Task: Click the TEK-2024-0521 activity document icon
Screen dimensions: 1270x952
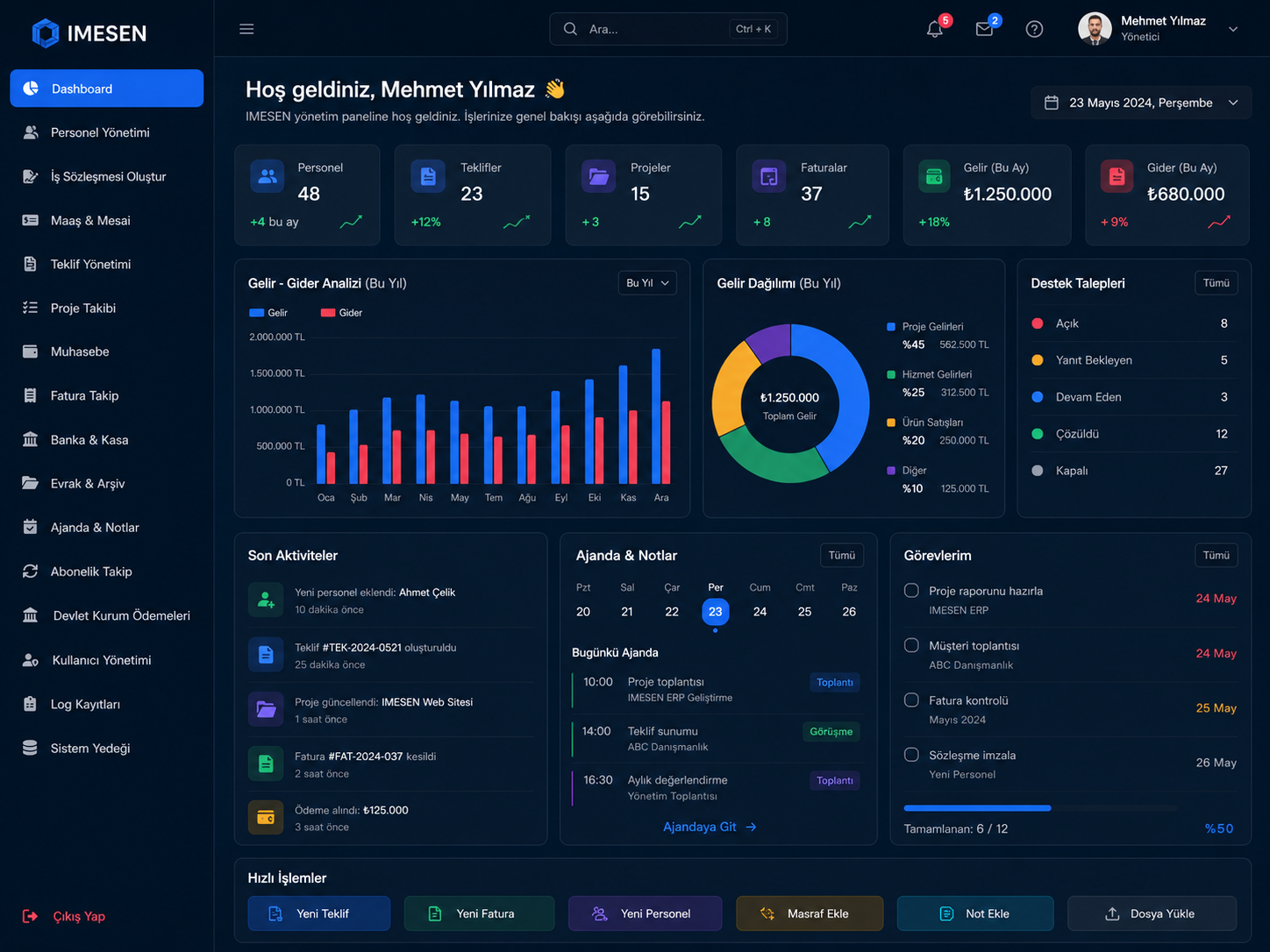Action: [x=266, y=655]
